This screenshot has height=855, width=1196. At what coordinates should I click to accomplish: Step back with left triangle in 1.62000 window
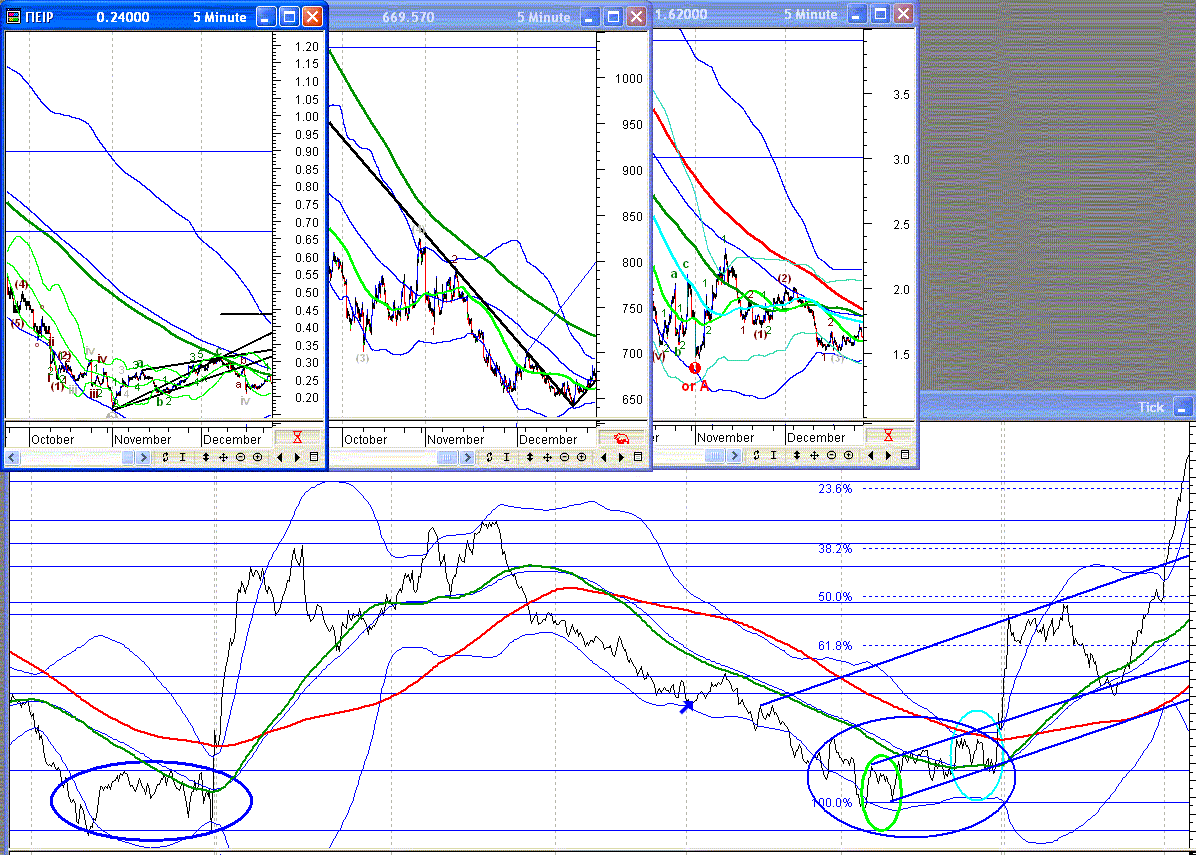tap(870, 455)
